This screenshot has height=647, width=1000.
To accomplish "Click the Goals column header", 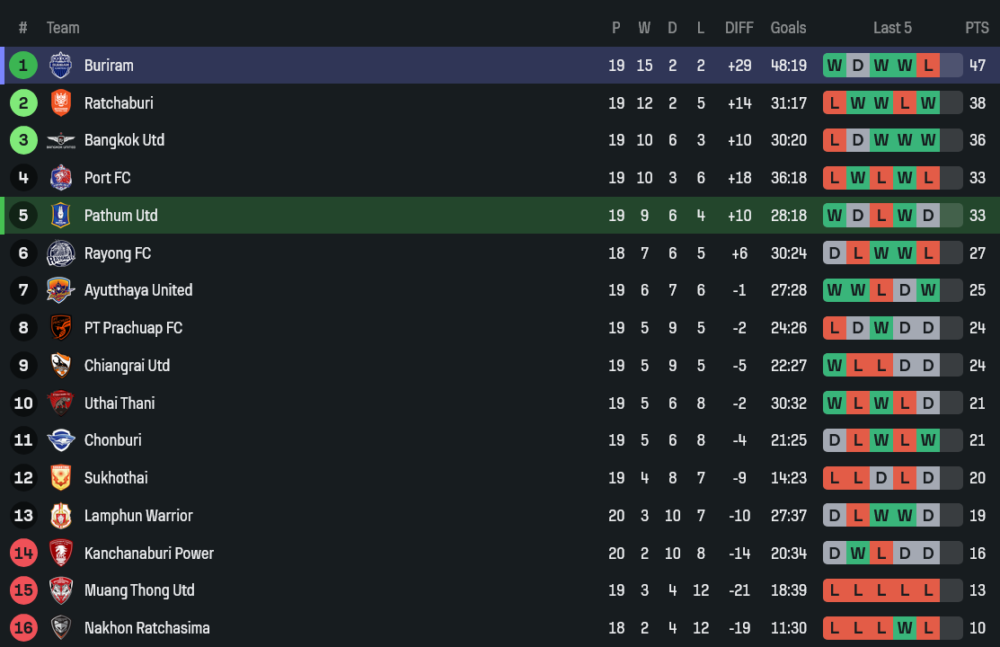I will point(788,28).
